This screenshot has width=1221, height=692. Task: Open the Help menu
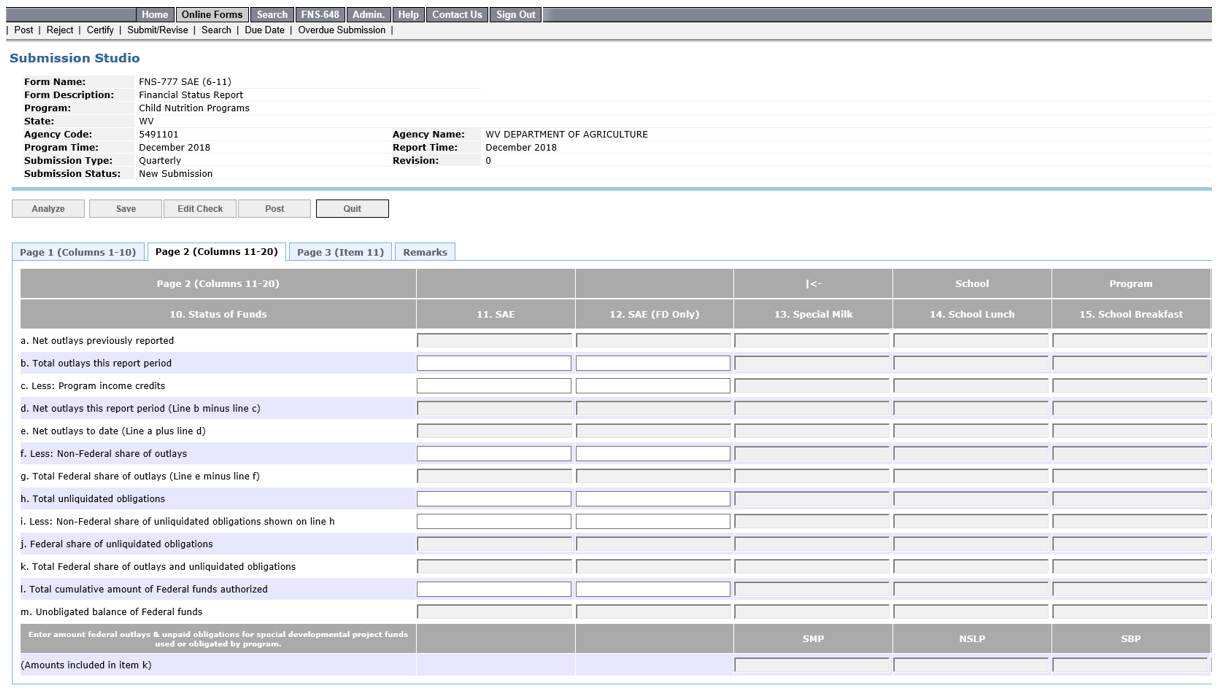point(408,15)
